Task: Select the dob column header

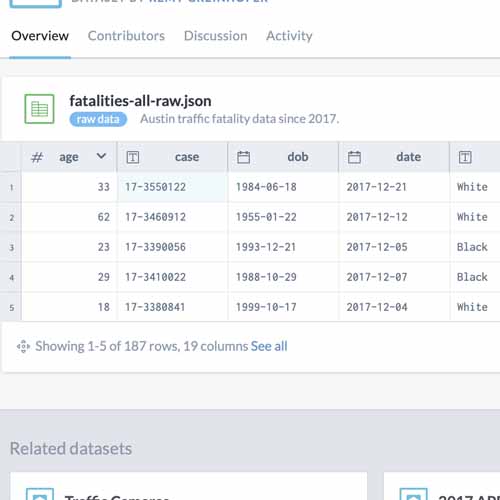Action: point(283,157)
